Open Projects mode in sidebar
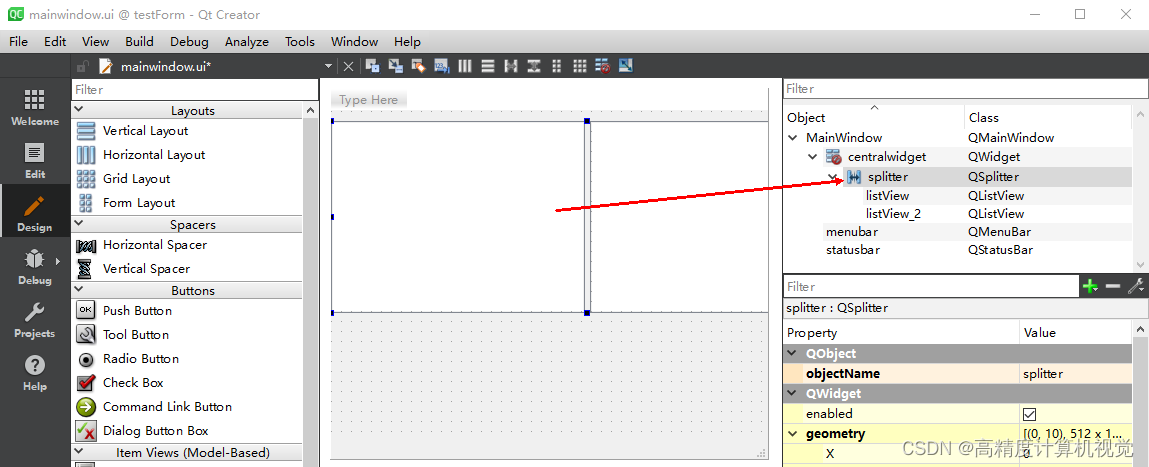1149x467 pixels. coord(34,320)
